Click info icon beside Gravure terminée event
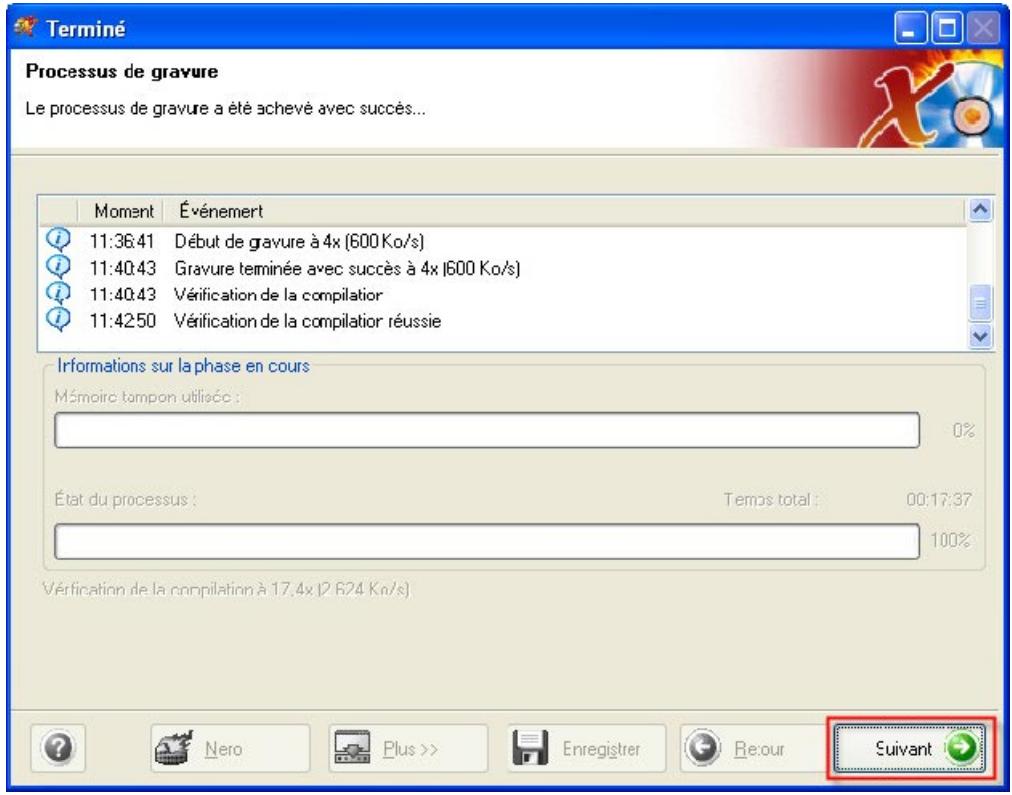 click(59, 267)
